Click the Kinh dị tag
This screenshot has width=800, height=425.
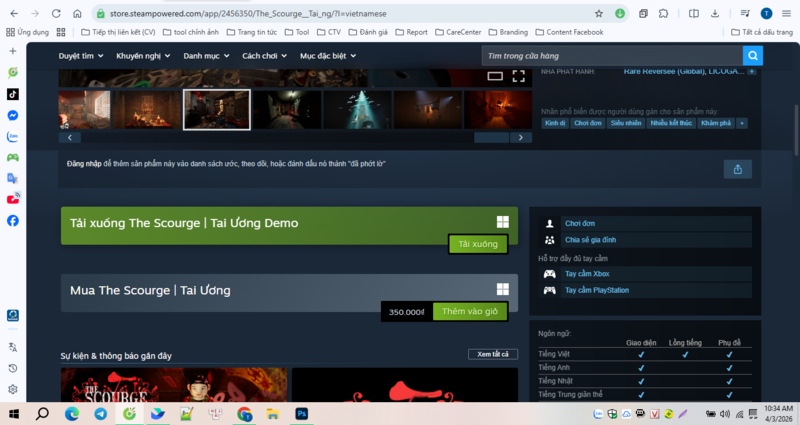coord(555,123)
